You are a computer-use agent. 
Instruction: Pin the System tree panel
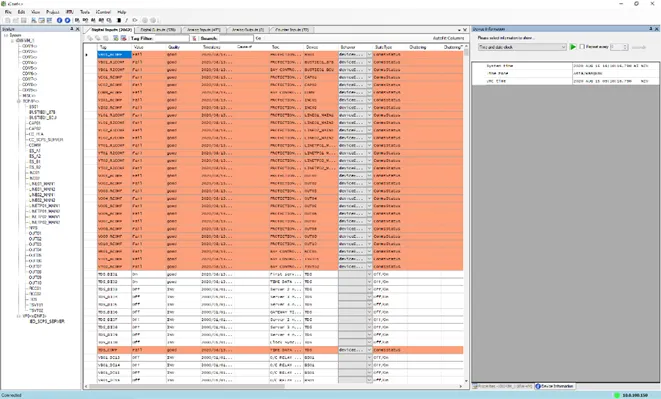tap(72, 29)
